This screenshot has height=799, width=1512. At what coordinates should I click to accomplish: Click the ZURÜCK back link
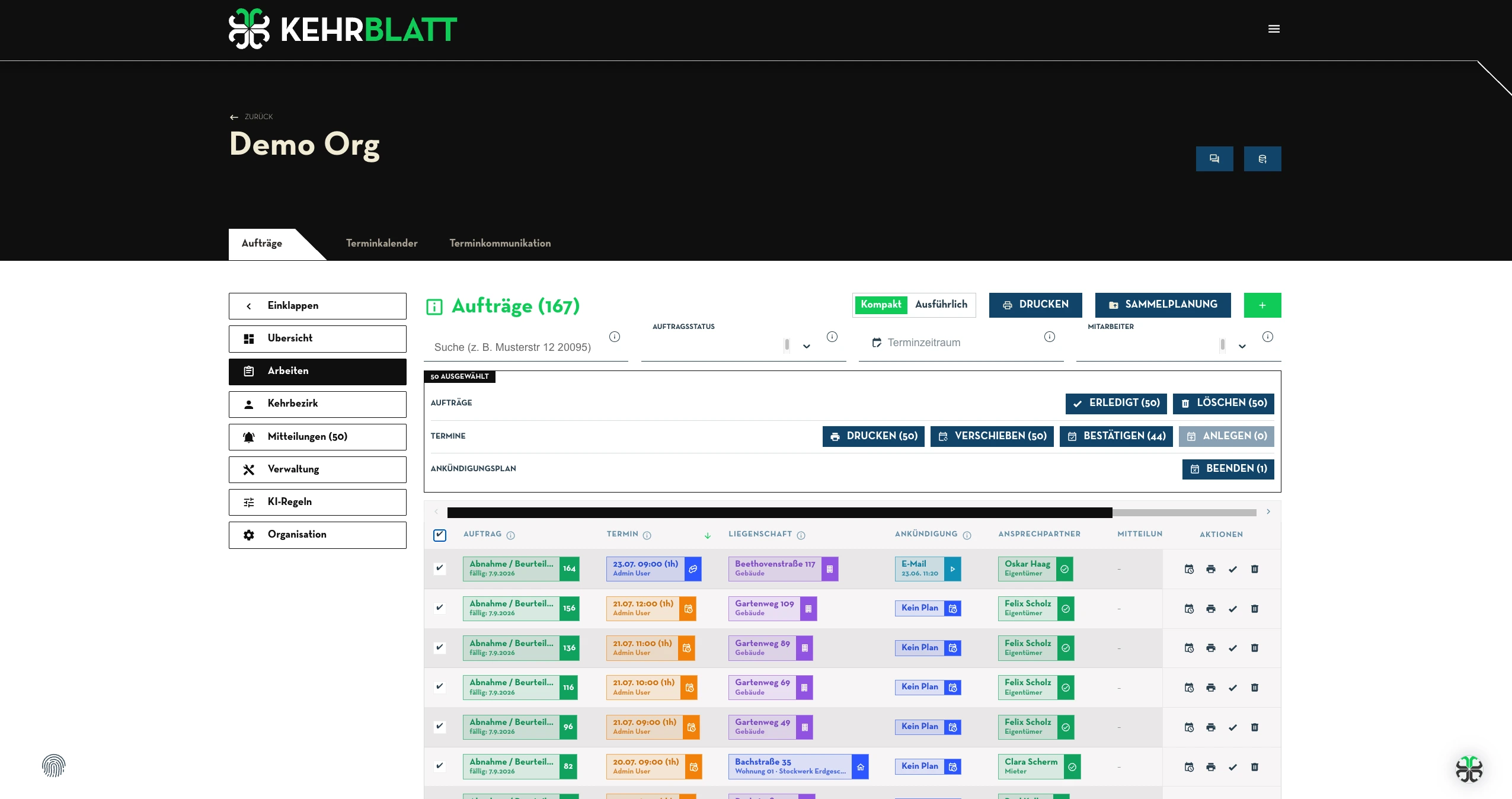coord(252,117)
